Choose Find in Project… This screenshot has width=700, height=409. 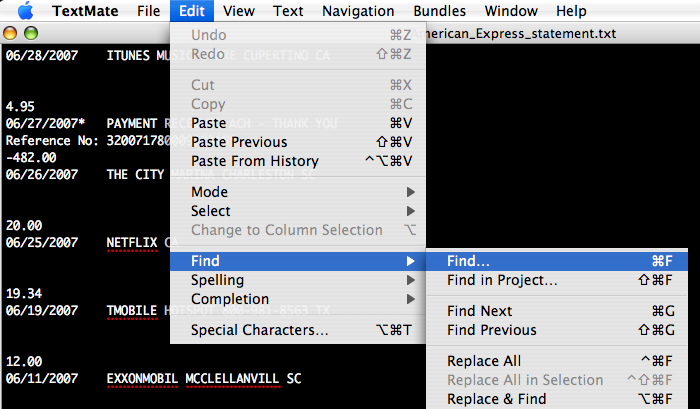click(557, 280)
